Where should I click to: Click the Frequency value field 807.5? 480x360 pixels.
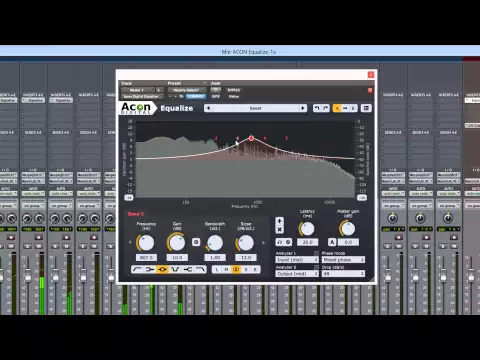[146, 257]
